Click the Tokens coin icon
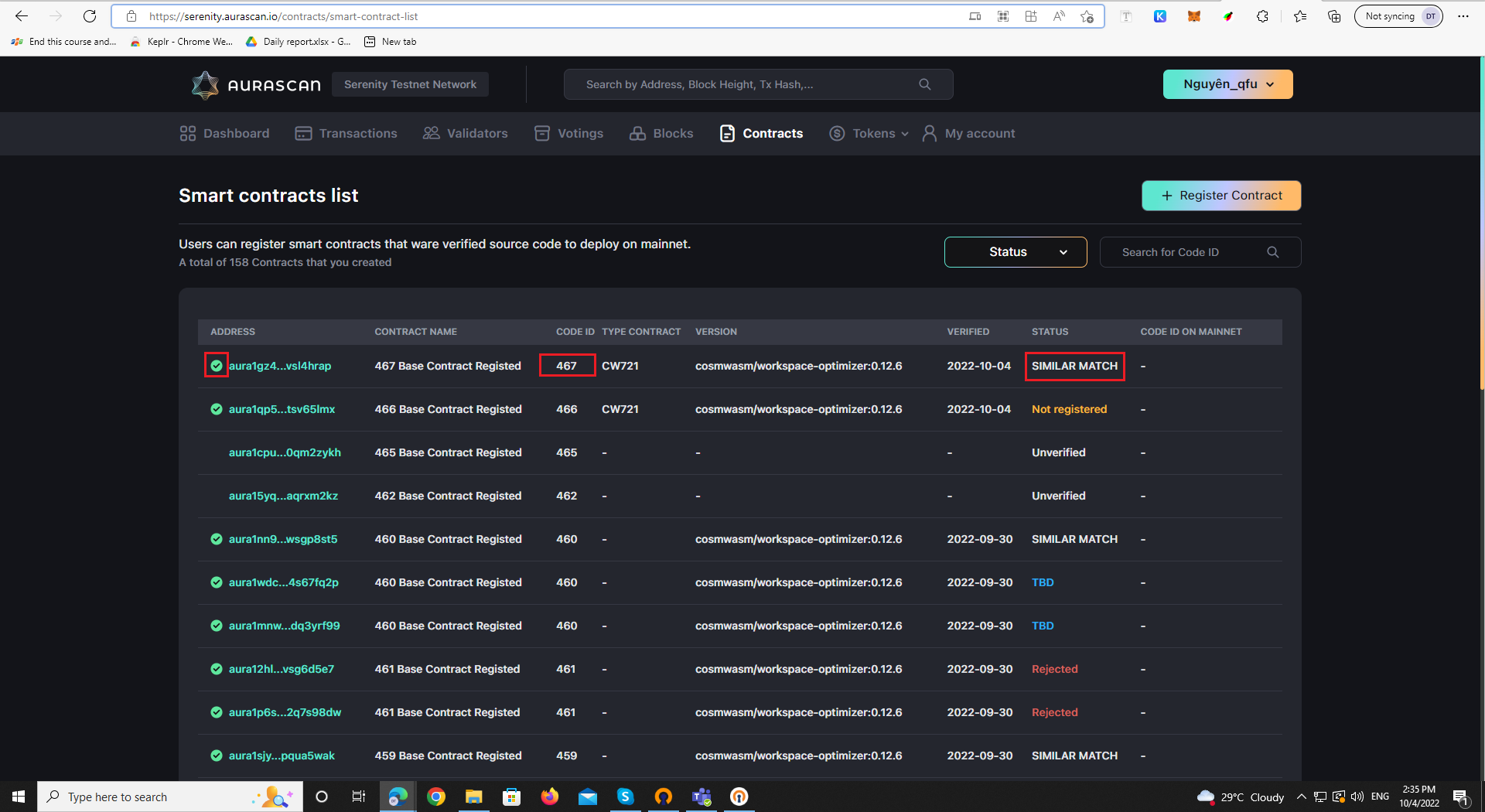Image resolution: width=1485 pixels, height=812 pixels. pyautogui.click(x=836, y=133)
